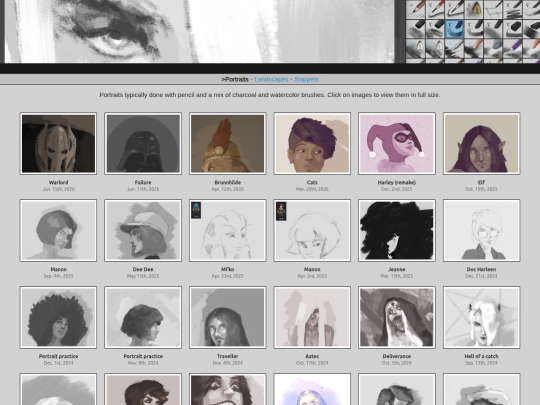View the Failure helmet portrait full size
The image size is (540, 405).
click(143, 143)
